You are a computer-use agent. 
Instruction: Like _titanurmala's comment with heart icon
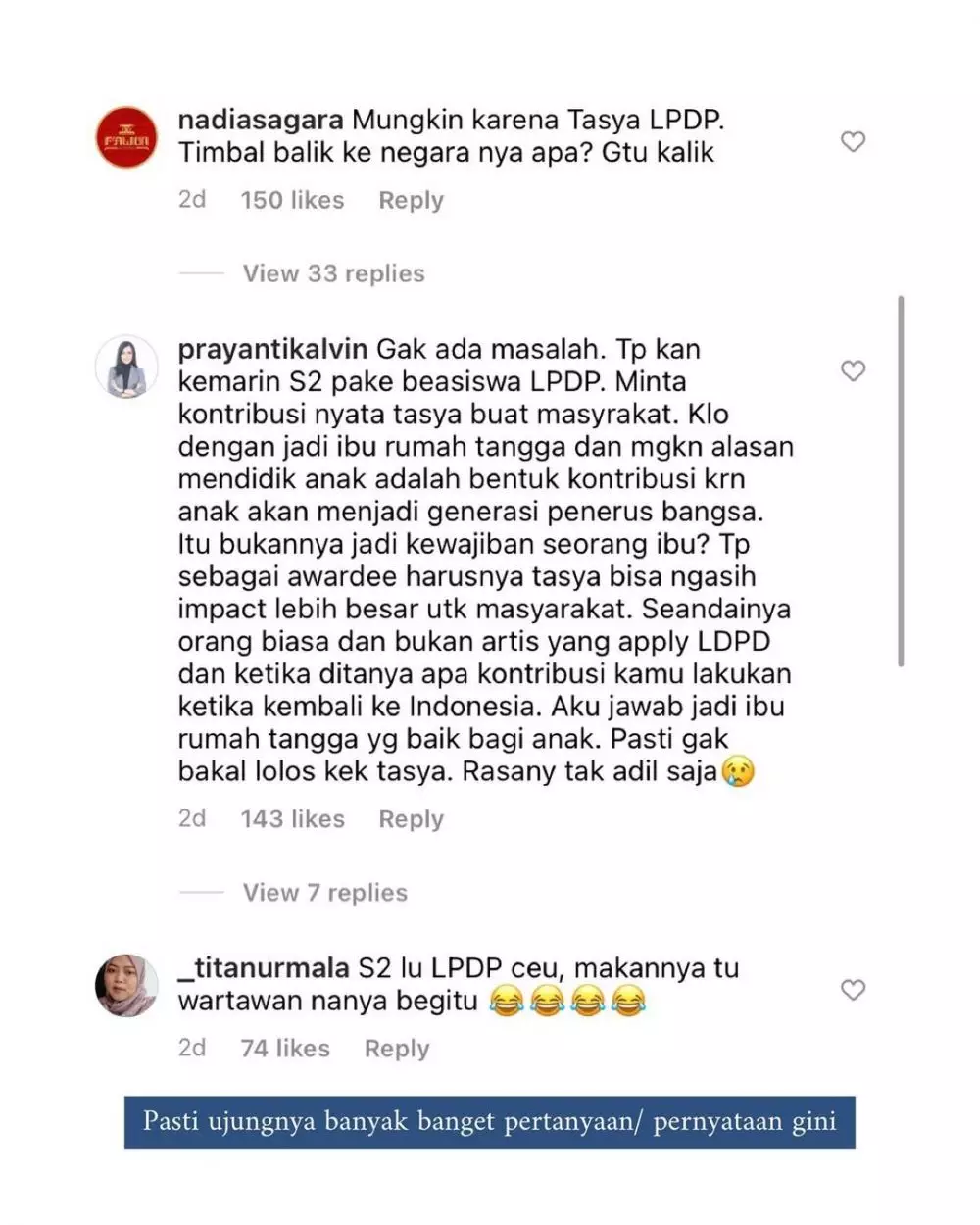854,990
